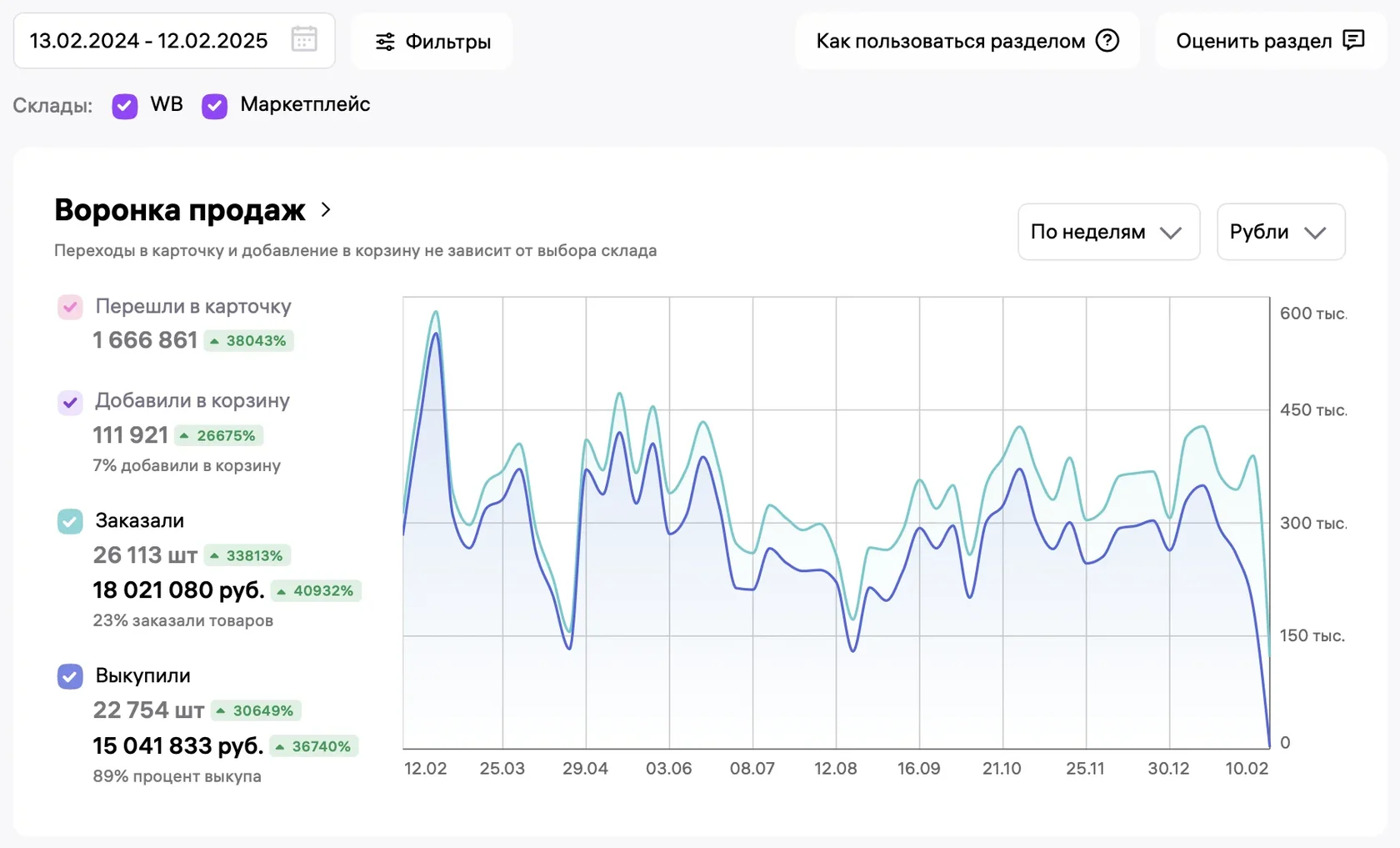Click the 12.02 x-axis date label

(x=425, y=769)
